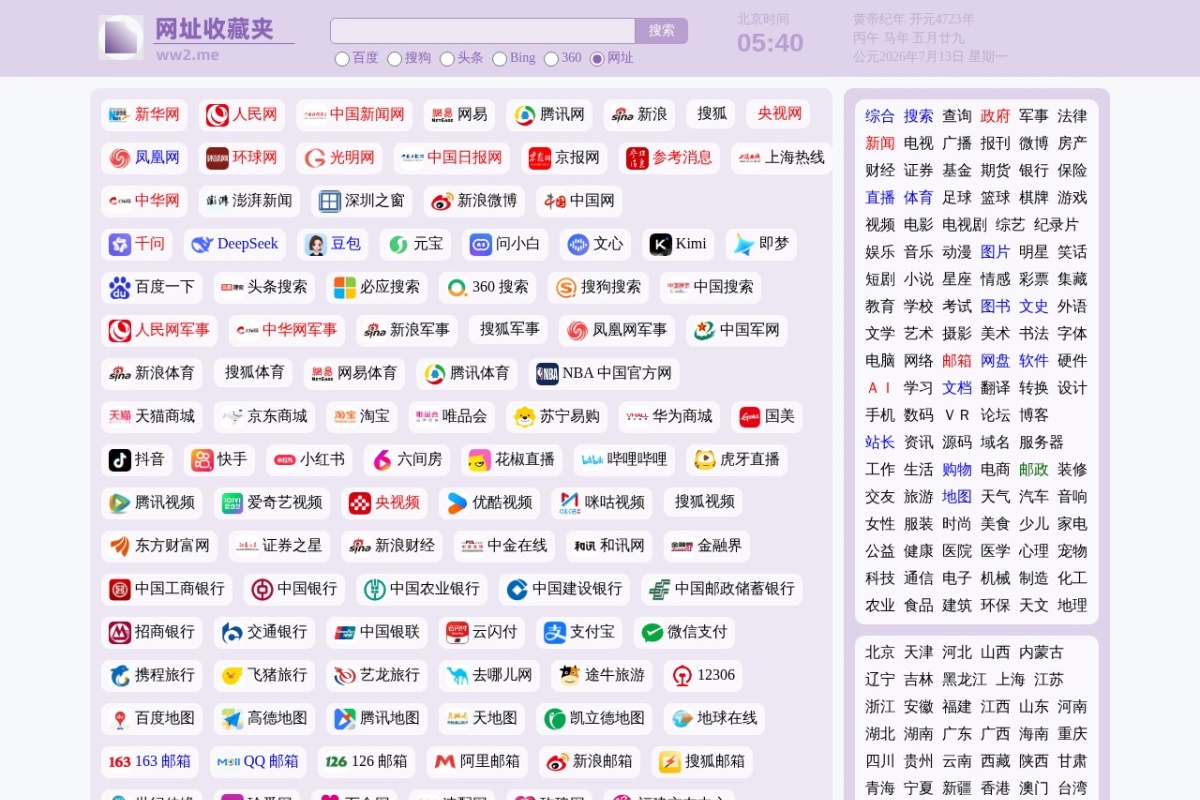The width and height of the screenshot is (1200, 800).
Task: Open the 政府 category link
Action: (x=995, y=116)
